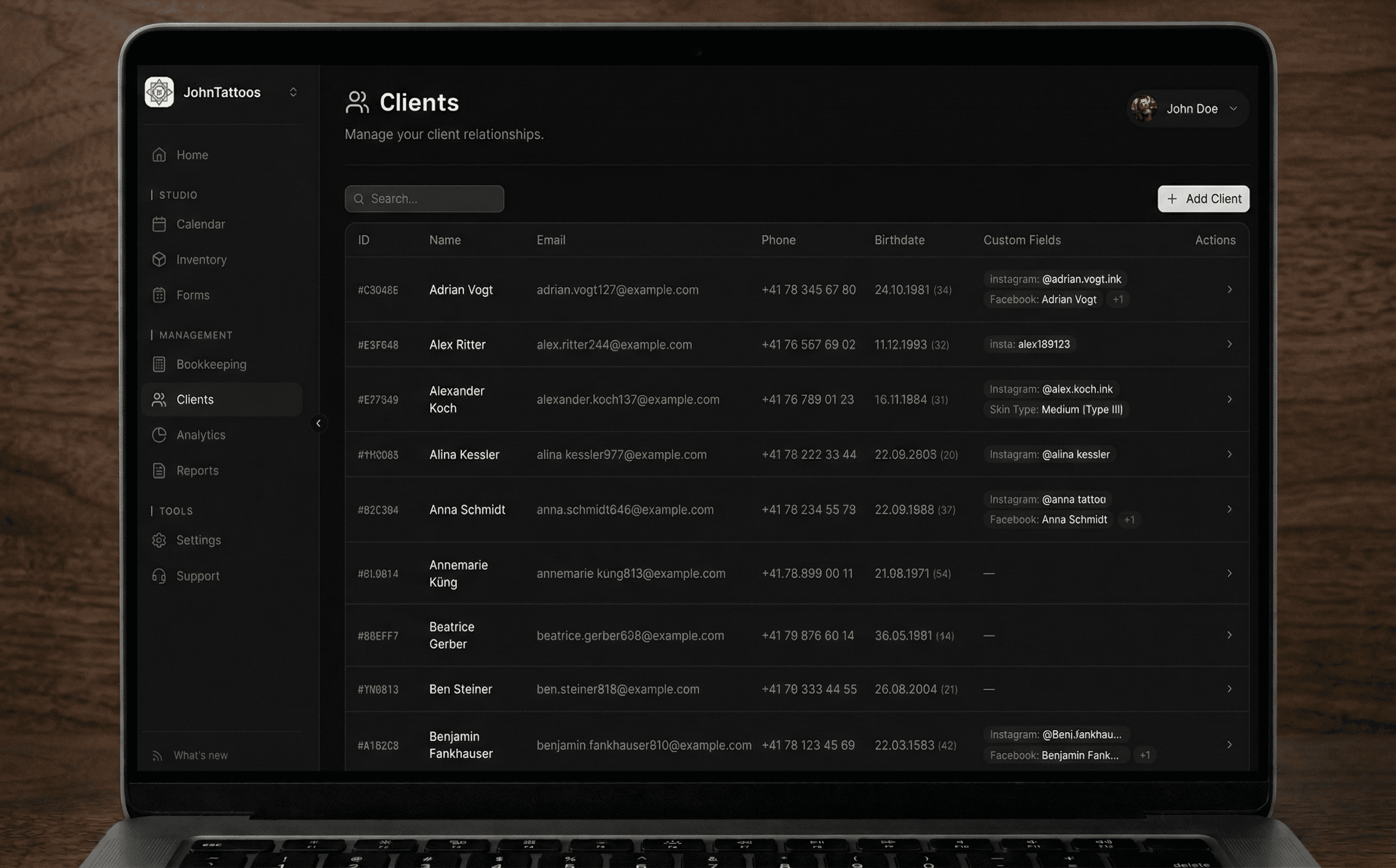Open Bookkeeping via its ledger icon

(x=159, y=364)
